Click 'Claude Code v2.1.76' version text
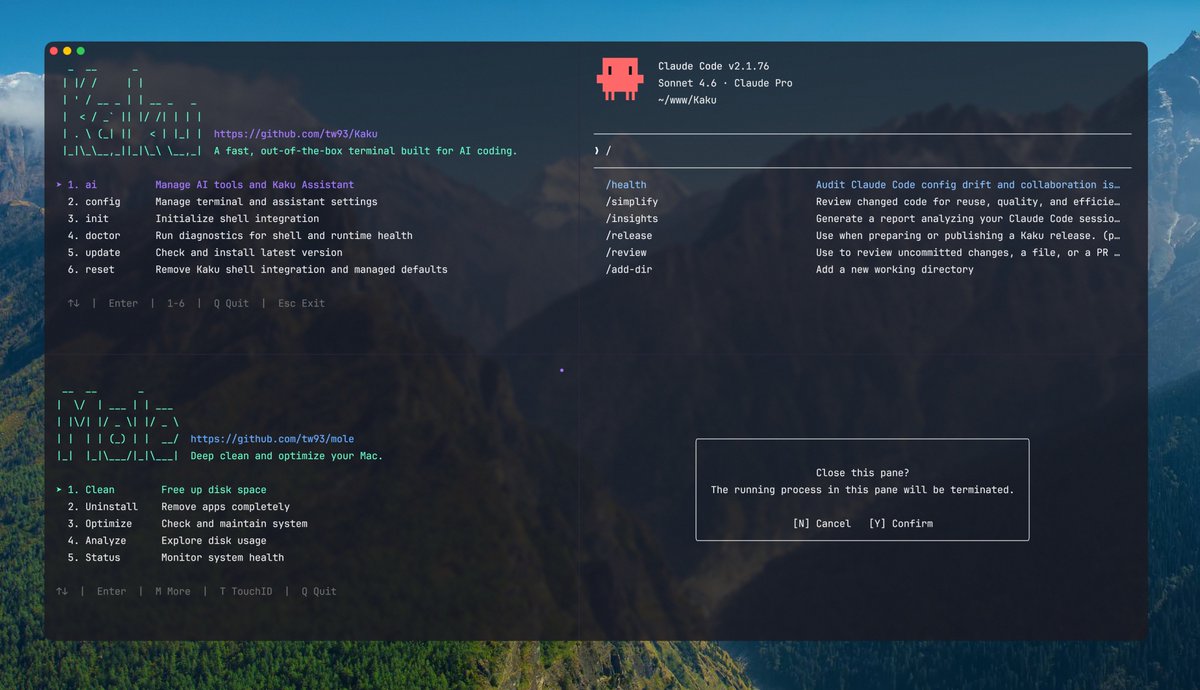 pos(713,66)
